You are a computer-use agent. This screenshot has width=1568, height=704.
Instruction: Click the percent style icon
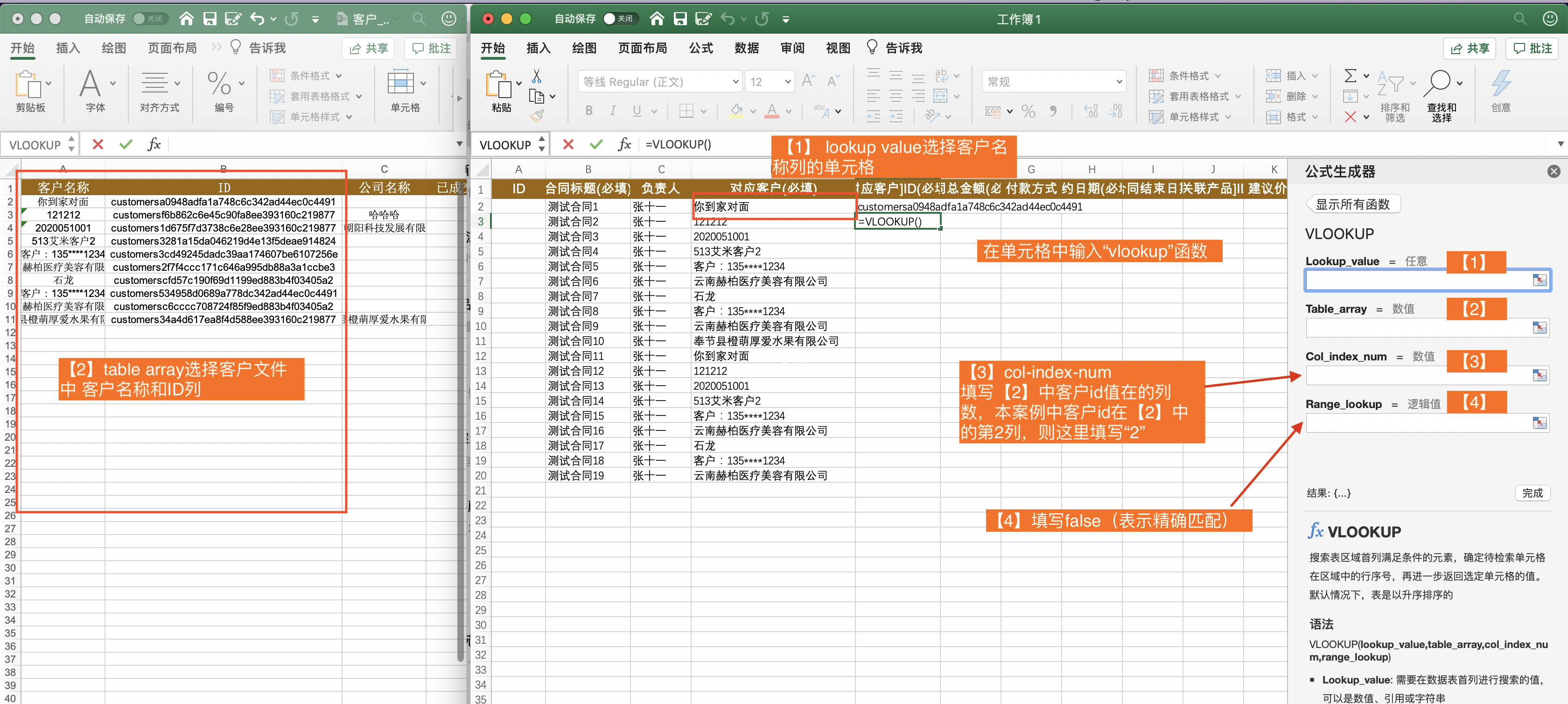point(1028,112)
